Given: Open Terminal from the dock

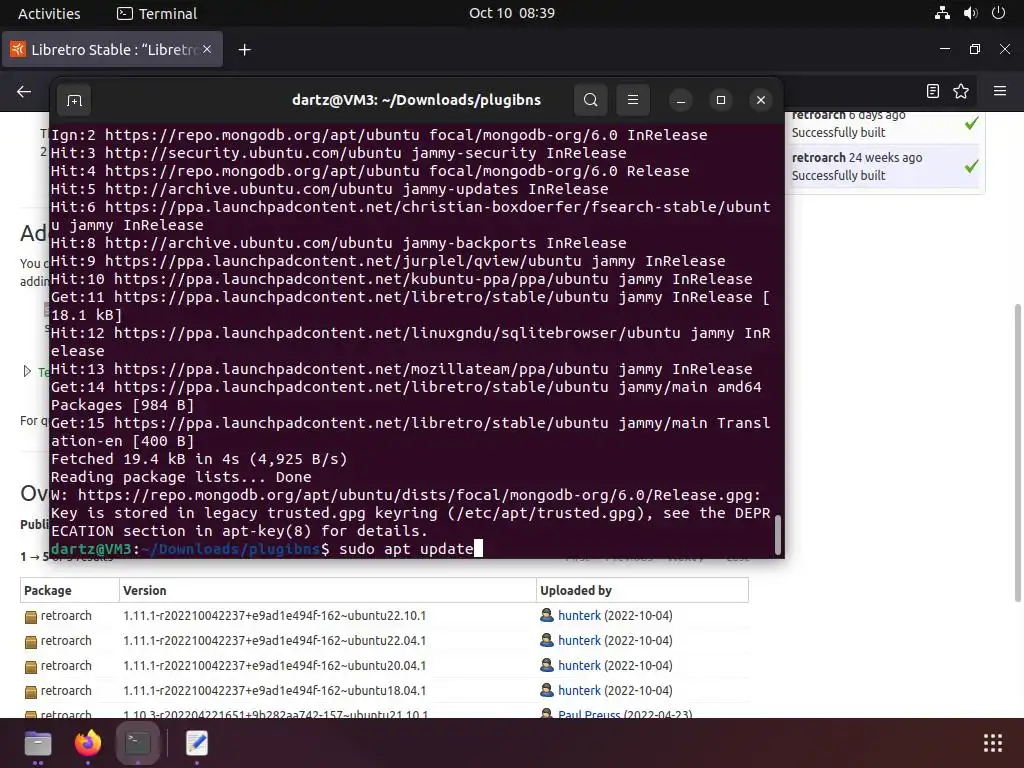Looking at the screenshot, I should [137, 743].
